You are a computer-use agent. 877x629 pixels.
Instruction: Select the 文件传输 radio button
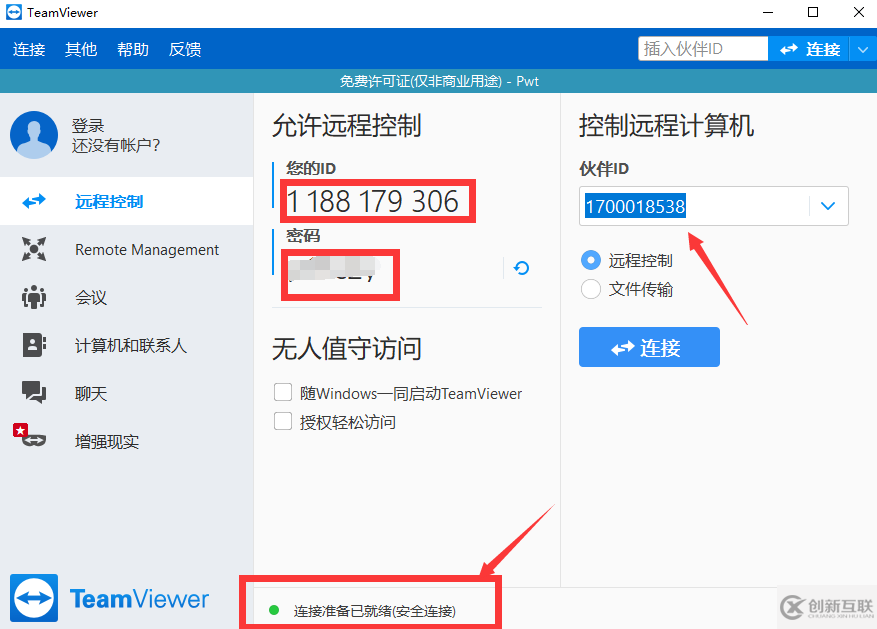point(591,289)
